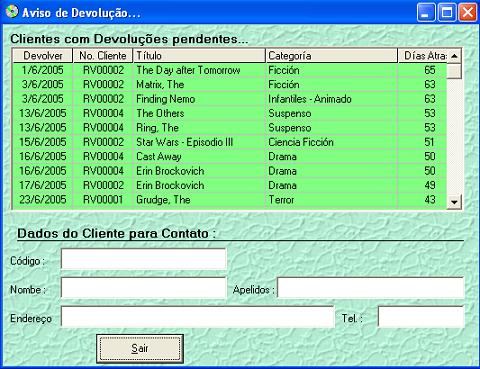Image resolution: width=480 pixels, height=369 pixels.
Task: Click the date cell '1/6/2005'
Action: 43,70
